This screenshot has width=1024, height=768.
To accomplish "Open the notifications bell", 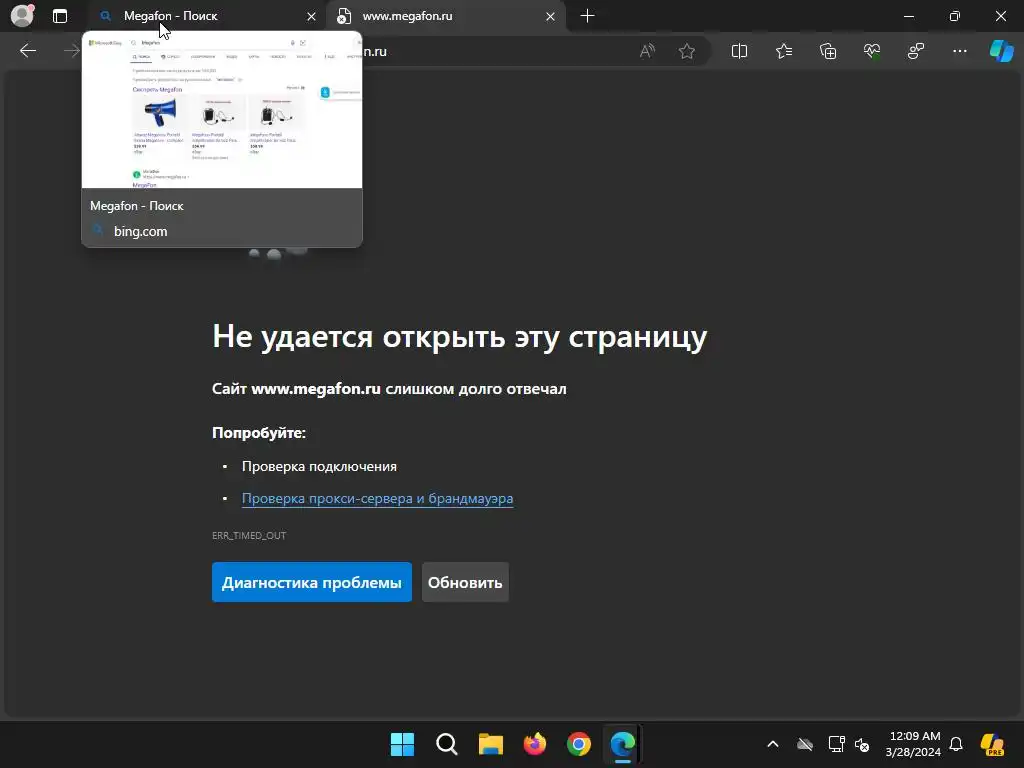I will point(956,744).
